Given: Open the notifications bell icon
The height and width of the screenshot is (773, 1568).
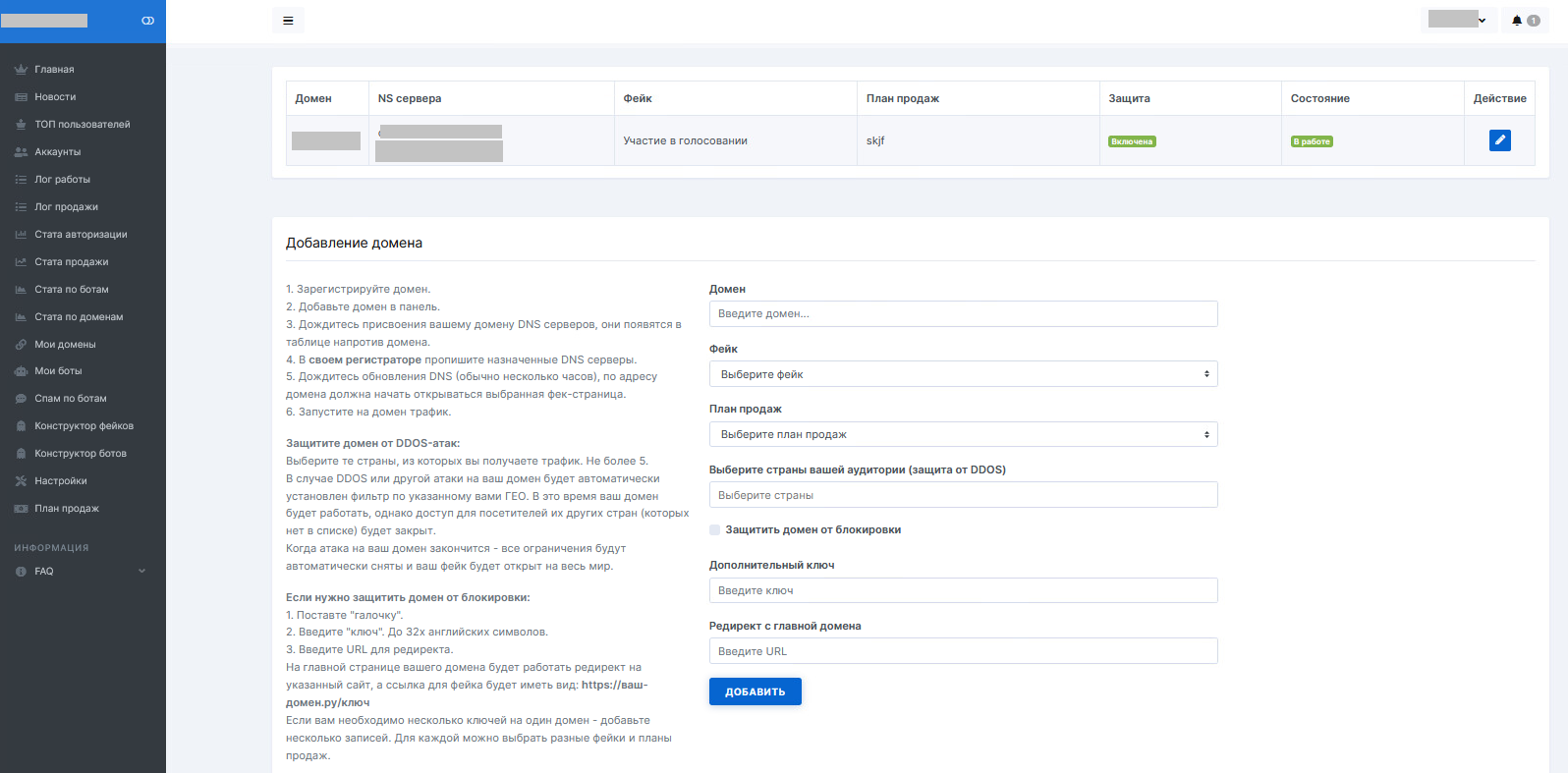Looking at the screenshot, I should pos(1517,21).
